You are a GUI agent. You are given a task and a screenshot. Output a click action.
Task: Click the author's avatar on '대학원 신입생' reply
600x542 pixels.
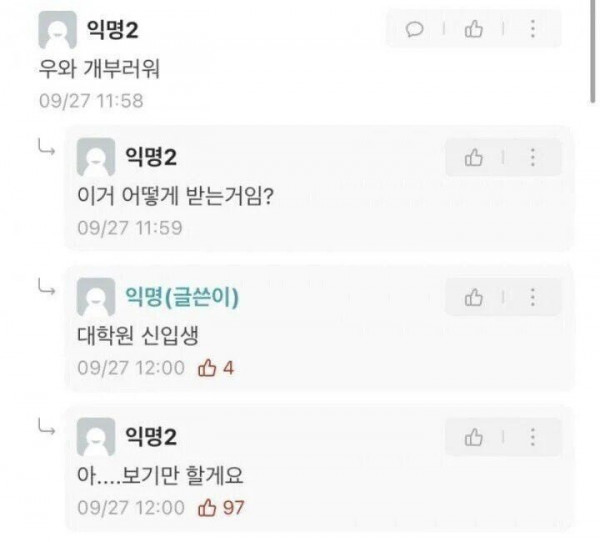96,298
